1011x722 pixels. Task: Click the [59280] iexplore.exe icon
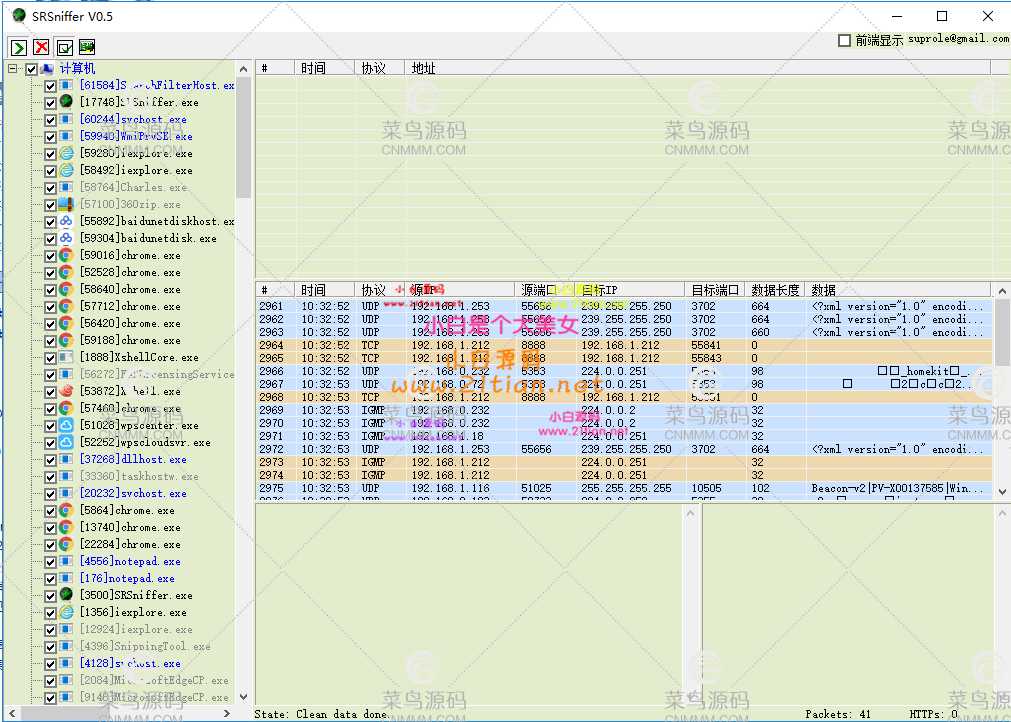click(x=66, y=153)
